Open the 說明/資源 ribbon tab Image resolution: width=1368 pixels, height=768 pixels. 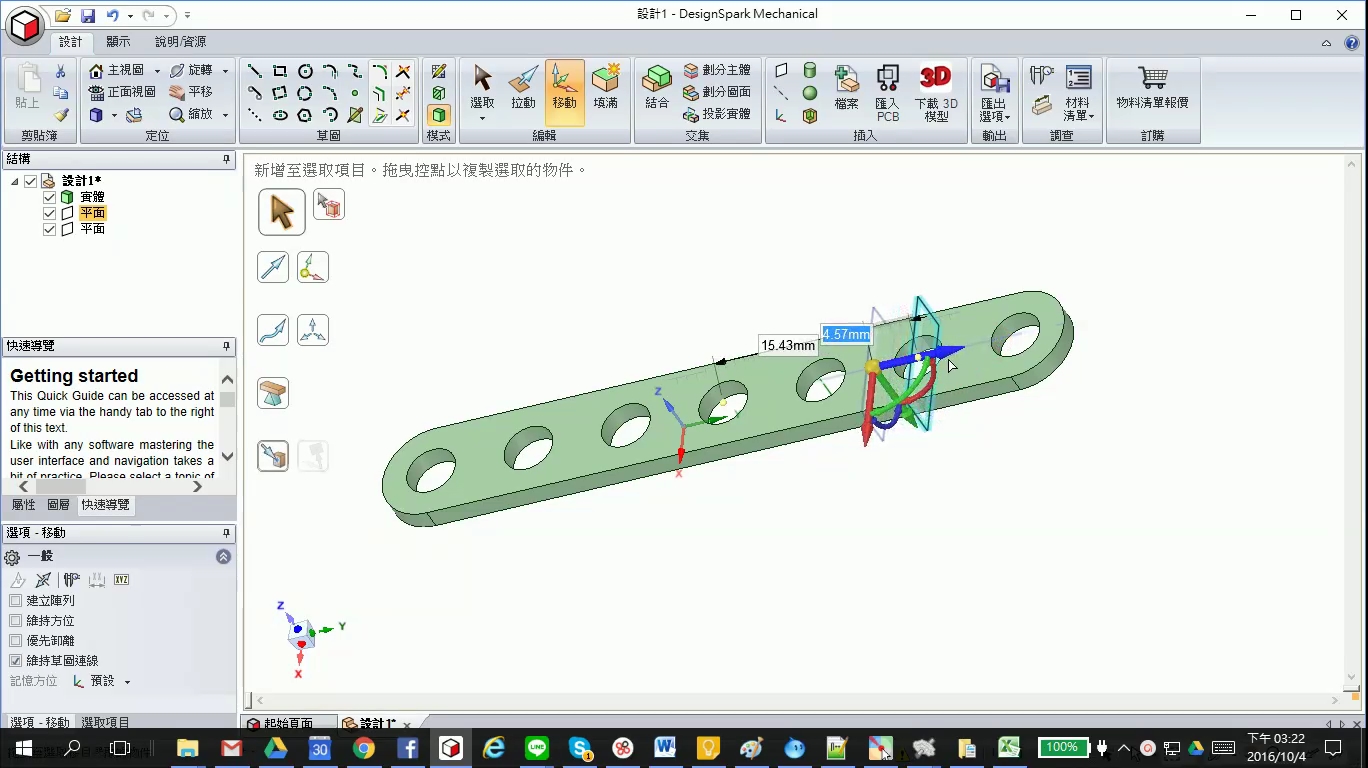point(180,42)
